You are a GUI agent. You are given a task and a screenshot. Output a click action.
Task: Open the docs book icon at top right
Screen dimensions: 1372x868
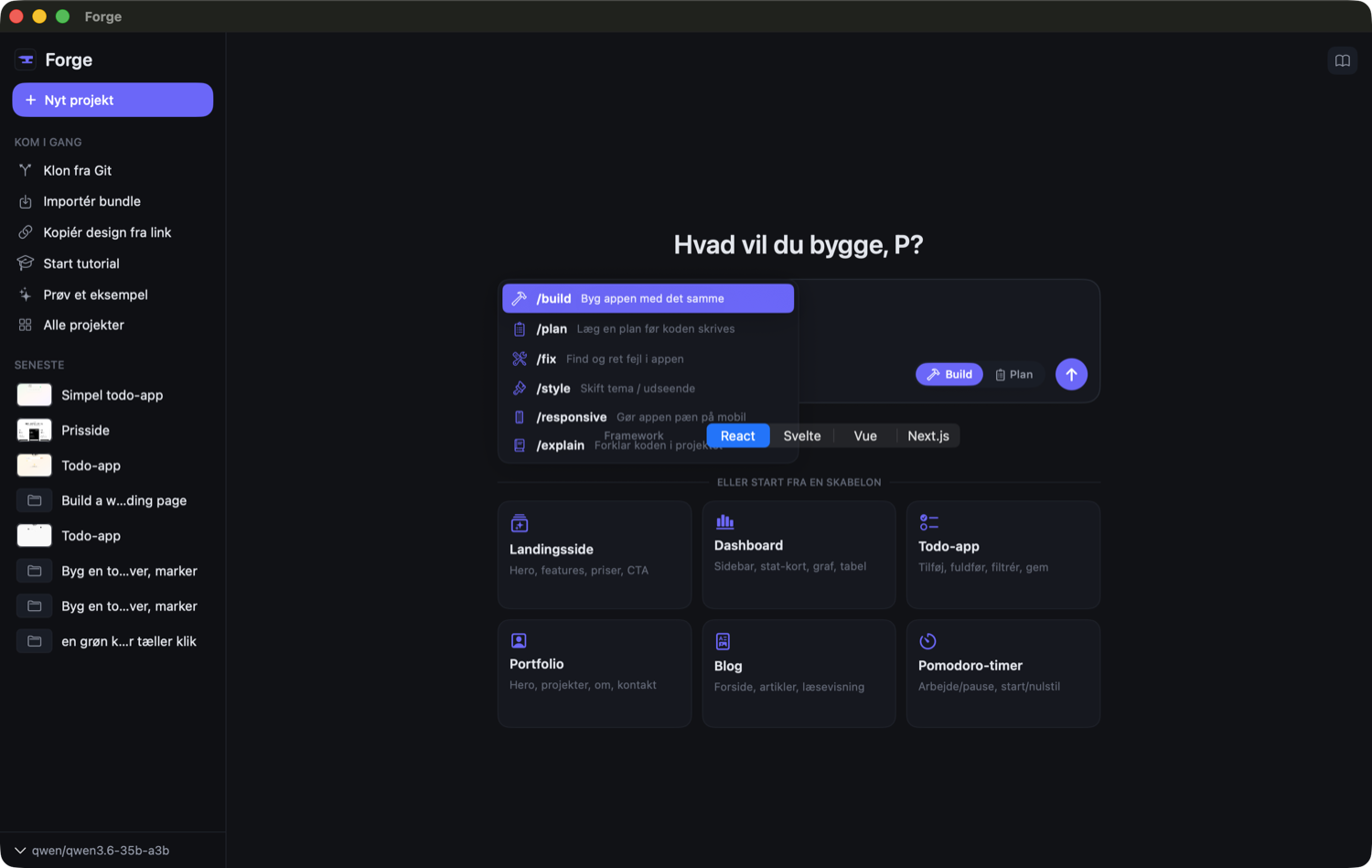tap(1342, 60)
